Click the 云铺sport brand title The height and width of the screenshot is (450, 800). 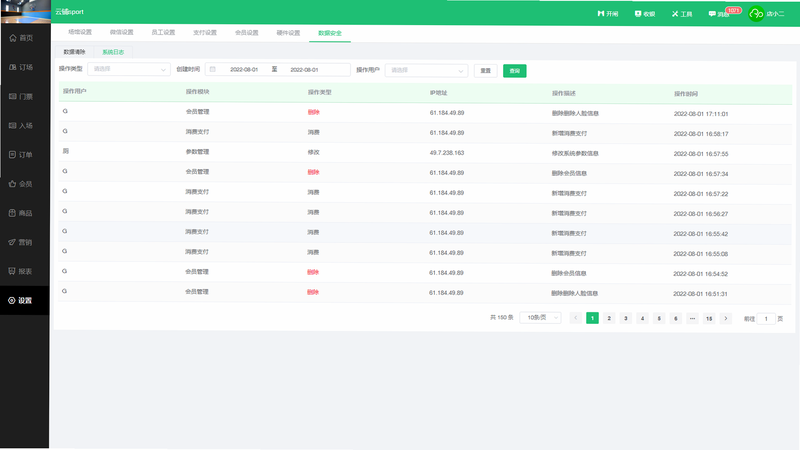pyautogui.click(x=69, y=12)
